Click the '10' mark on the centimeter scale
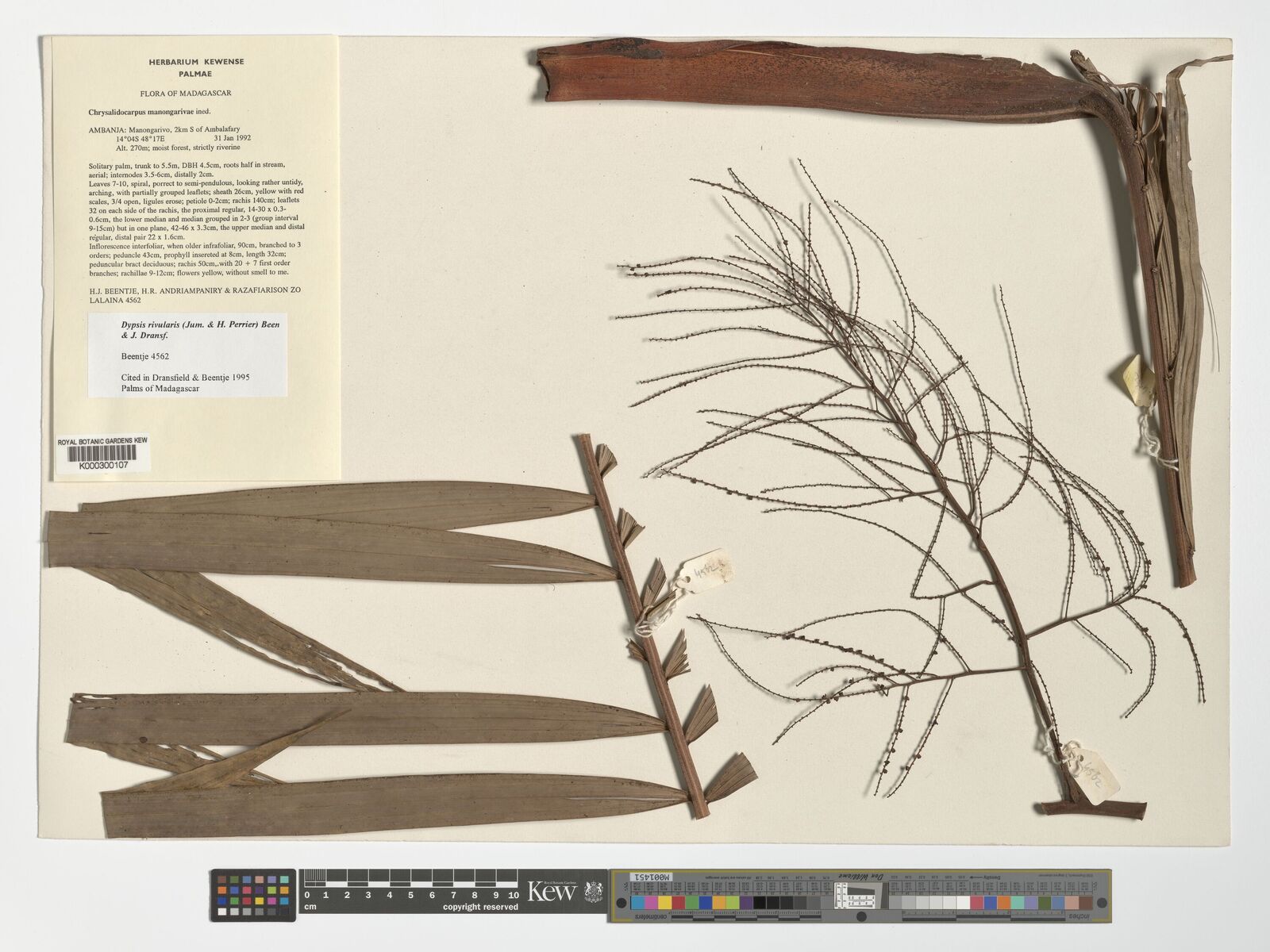The width and height of the screenshot is (1270, 952). click(513, 895)
